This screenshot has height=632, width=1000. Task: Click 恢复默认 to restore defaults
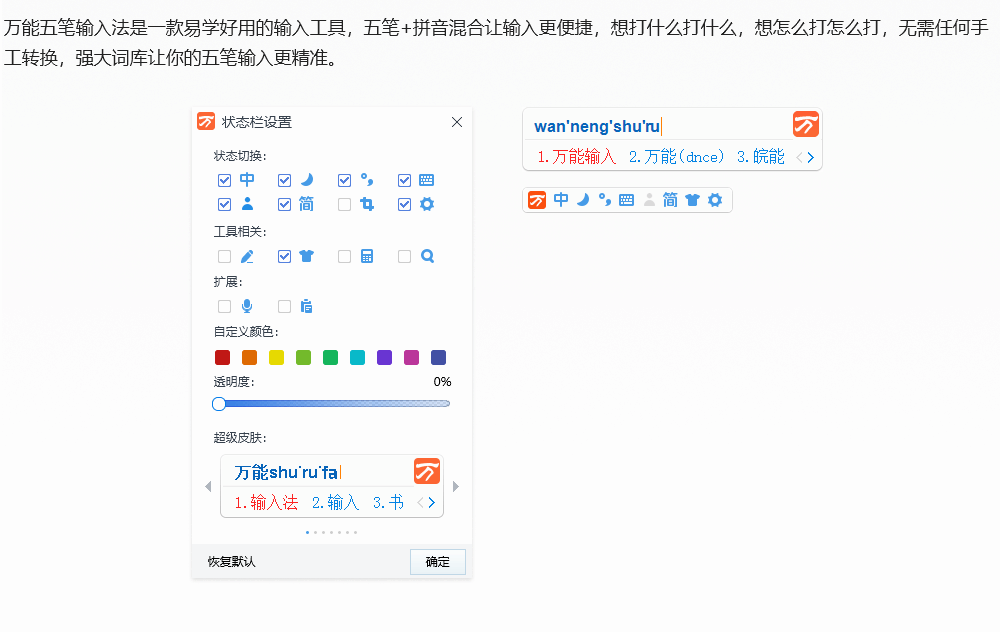coord(232,562)
